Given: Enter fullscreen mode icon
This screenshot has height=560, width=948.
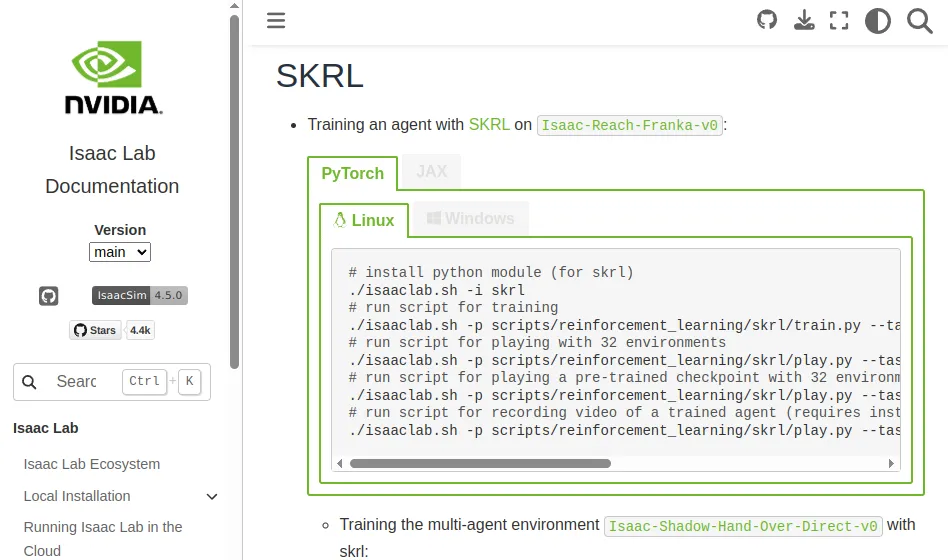Looking at the screenshot, I should click(x=839, y=21).
